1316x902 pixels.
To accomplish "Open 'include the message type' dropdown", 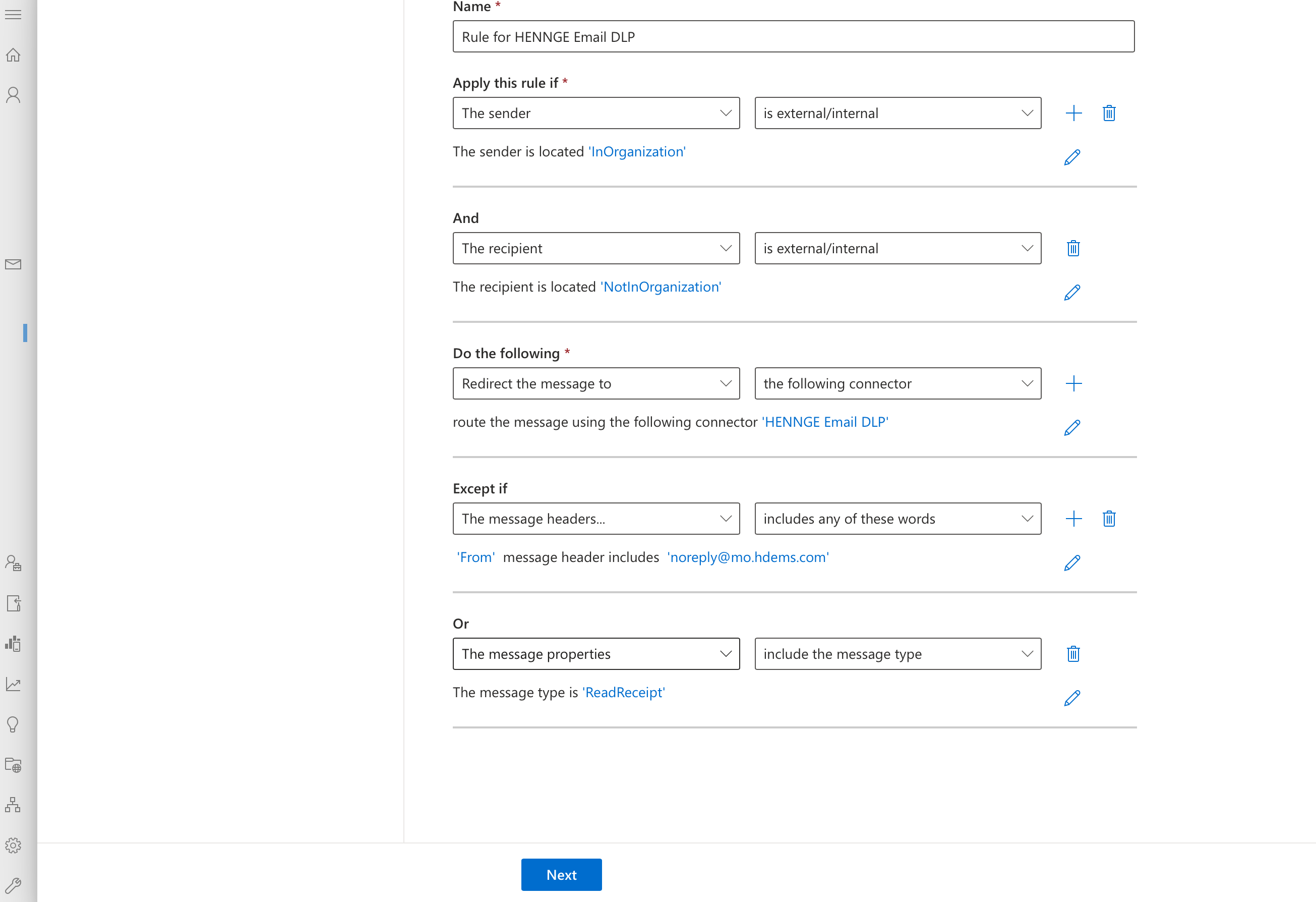I will 898,654.
